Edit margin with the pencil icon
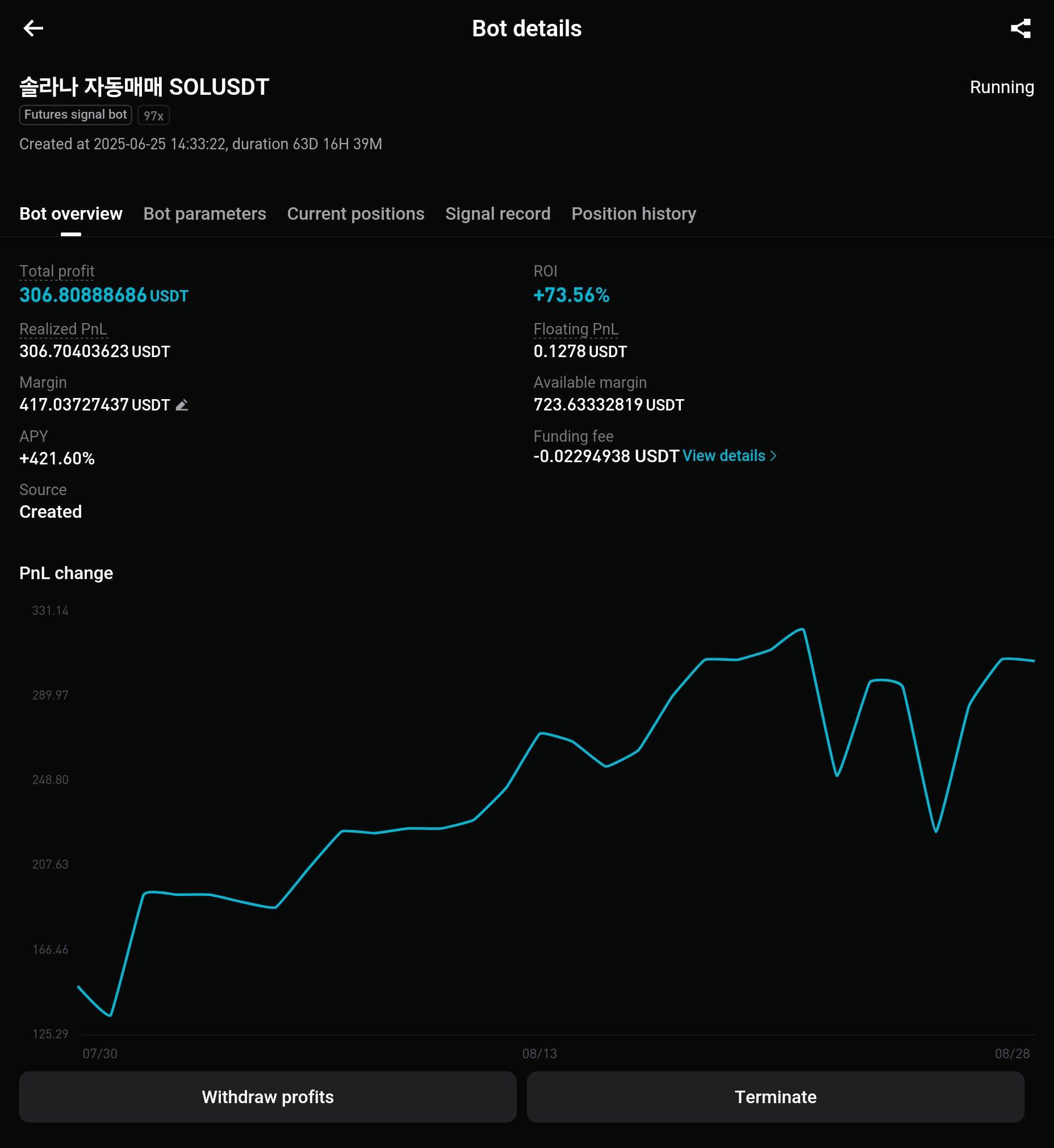This screenshot has height=1148, width=1054. click(182, 405)
